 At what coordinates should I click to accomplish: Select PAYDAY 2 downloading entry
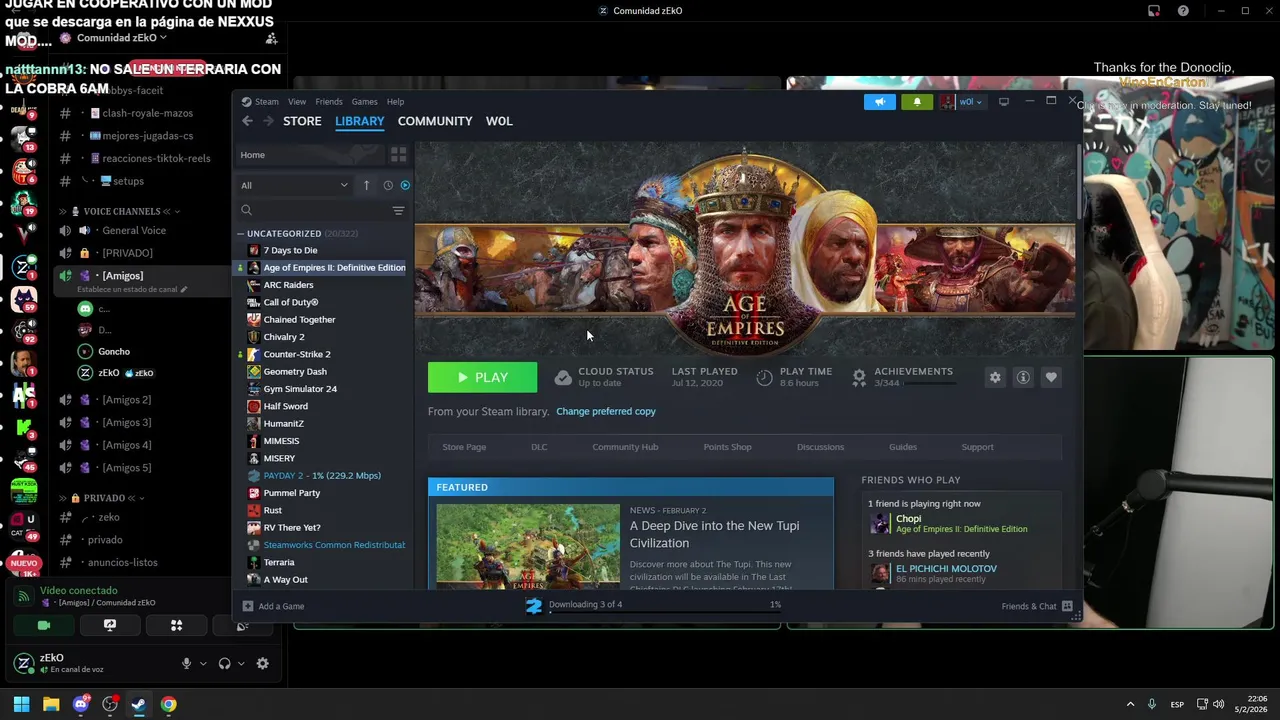point(321,476)
